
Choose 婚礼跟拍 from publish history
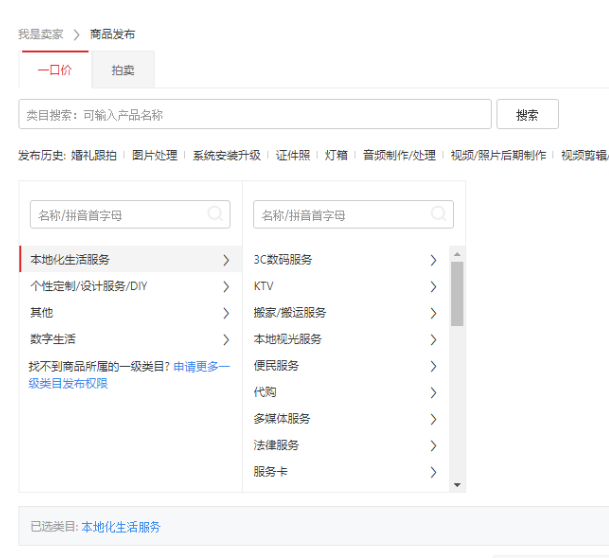click(93, 155)
